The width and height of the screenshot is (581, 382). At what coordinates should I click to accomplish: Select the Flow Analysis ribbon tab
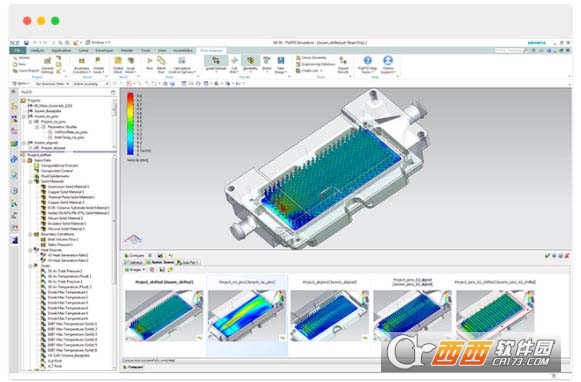pos(212,50)
